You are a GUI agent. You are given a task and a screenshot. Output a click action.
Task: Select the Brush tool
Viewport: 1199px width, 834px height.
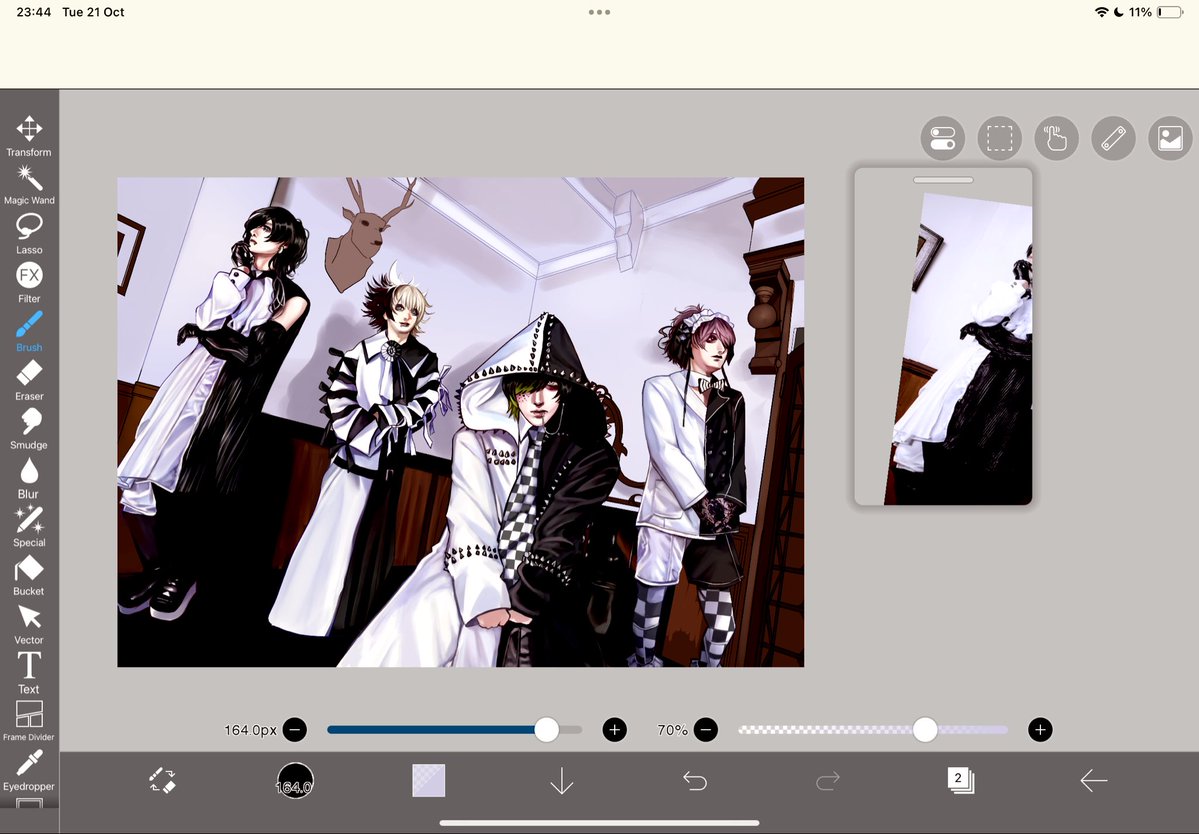click(29, 331)
